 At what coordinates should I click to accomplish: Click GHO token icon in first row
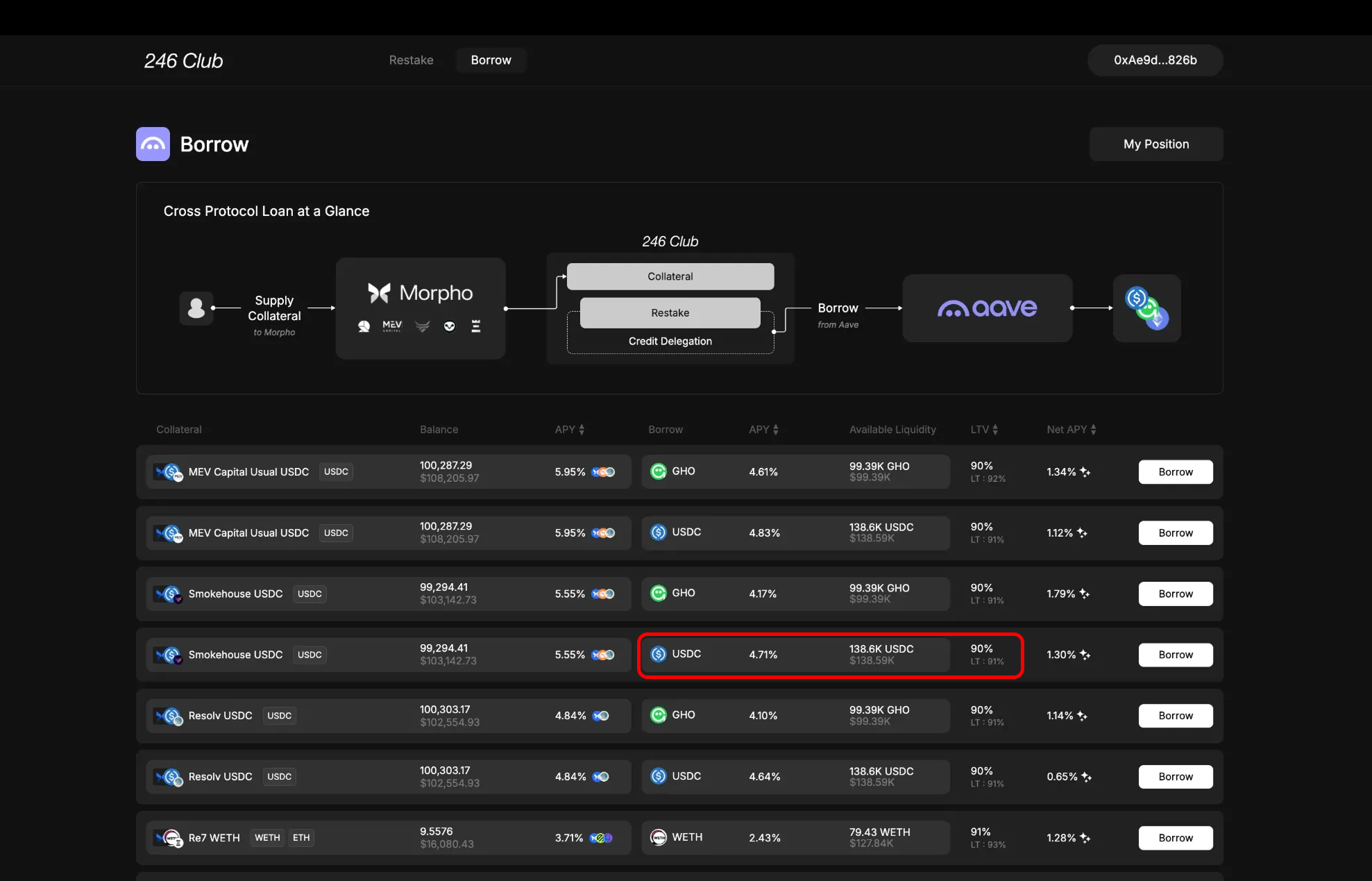tap(658, 471)
